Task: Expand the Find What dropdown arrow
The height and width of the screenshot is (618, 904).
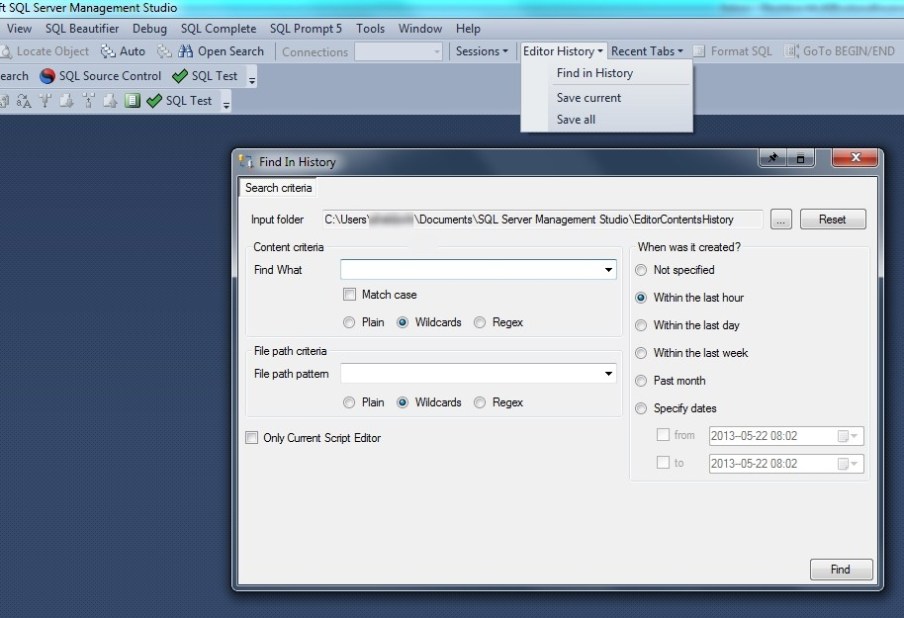Action: tap(608, 270)
